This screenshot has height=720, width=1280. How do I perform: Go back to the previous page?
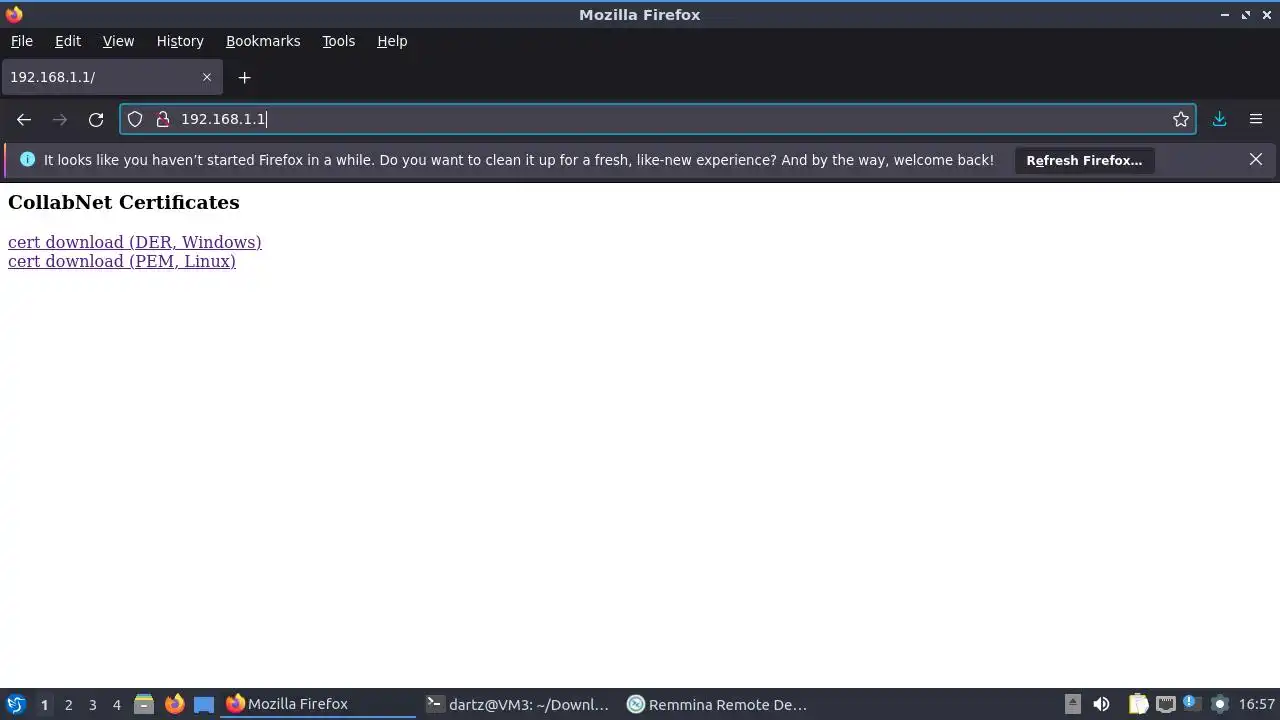coord(24,119)
